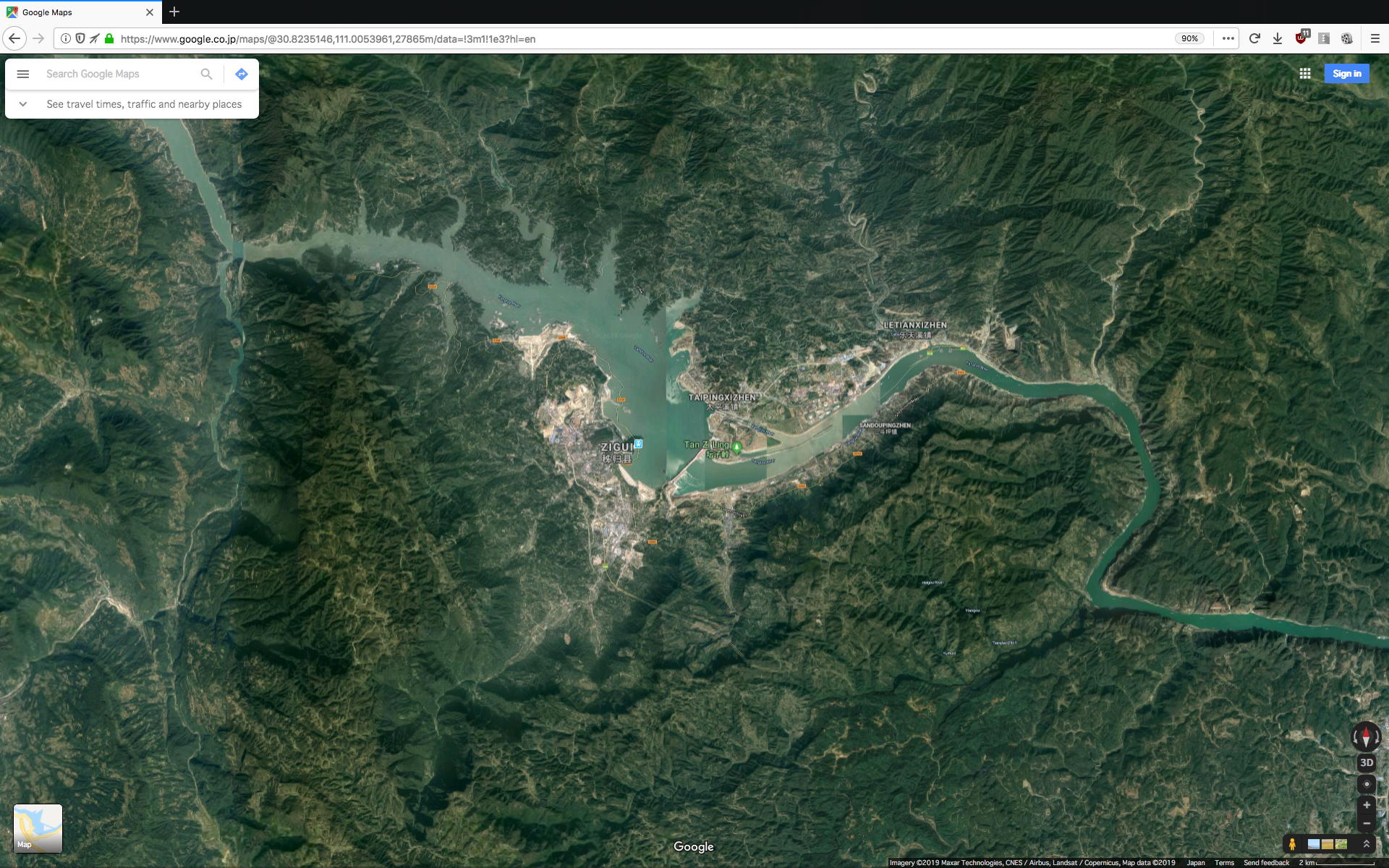This screenshot has height=868, width=1389.
Task: Open directions with the blue arrow icon
Action: coord(242,74)
